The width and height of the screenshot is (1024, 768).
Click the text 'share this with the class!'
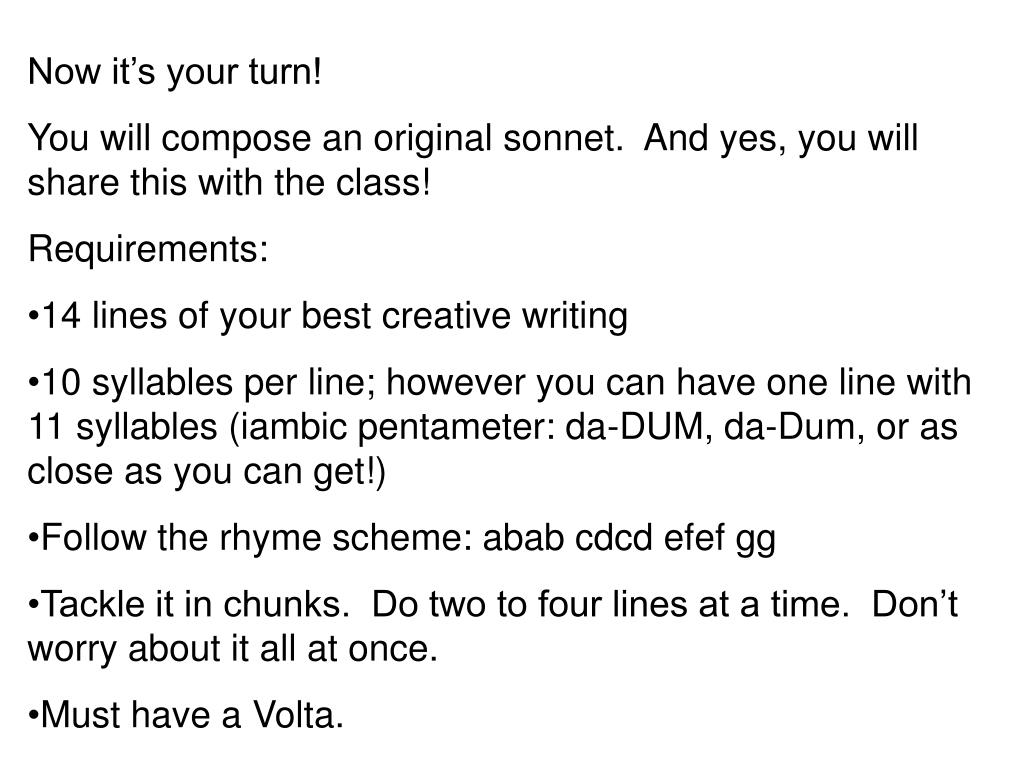[x=229, y=182]
